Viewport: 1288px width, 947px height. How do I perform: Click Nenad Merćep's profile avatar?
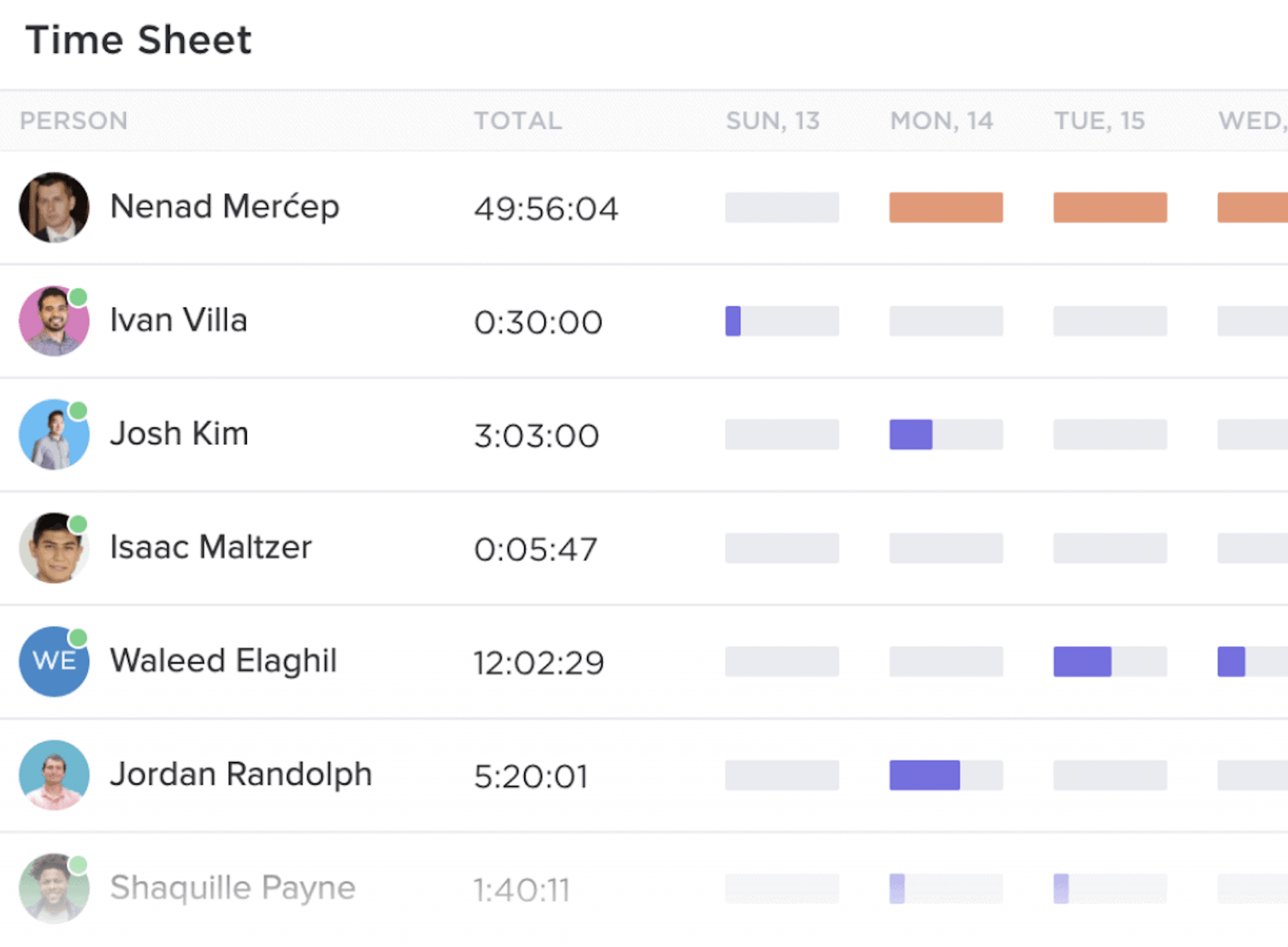[54, 207]
